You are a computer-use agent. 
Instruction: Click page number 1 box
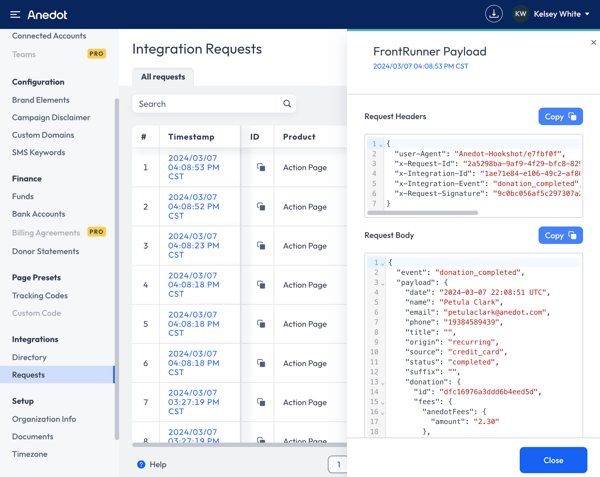point(338,464)
